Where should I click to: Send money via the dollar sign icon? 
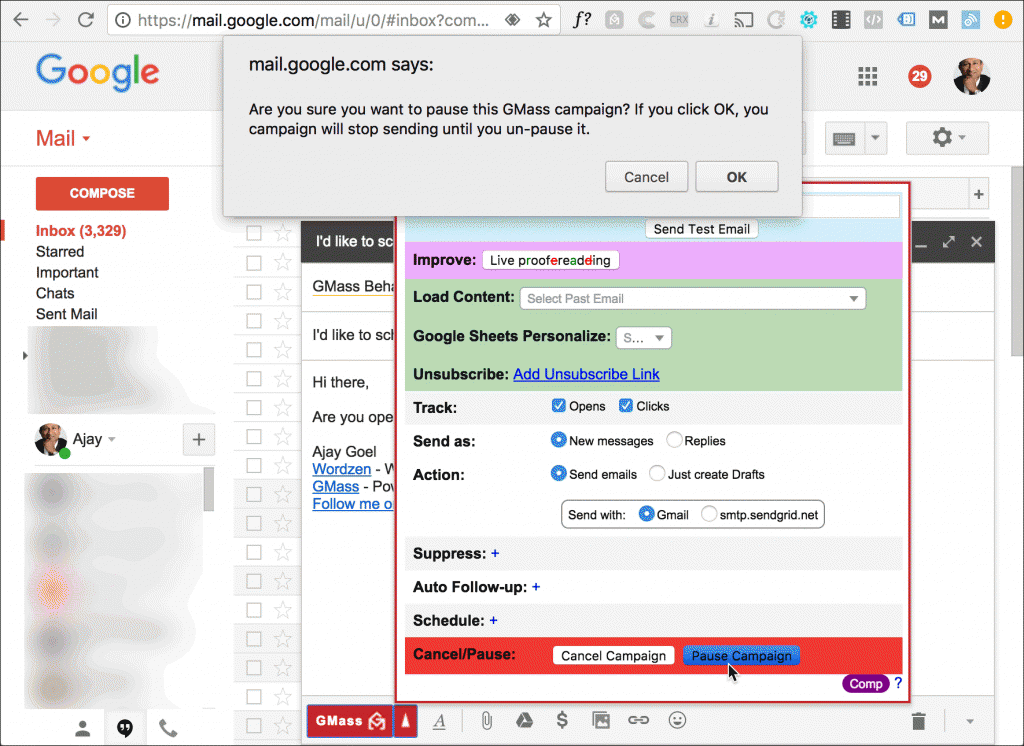[x=561, y=720]
